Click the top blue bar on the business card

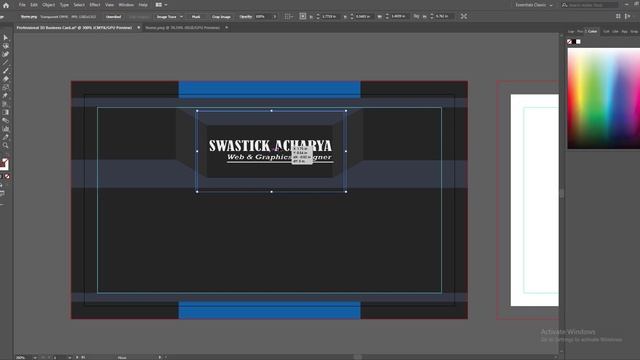click(269, 89)
